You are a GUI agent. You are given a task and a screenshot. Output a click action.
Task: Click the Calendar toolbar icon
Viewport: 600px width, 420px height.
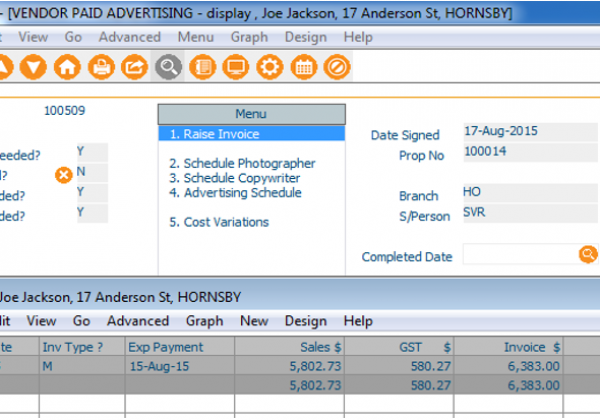(x=304, y=67)
